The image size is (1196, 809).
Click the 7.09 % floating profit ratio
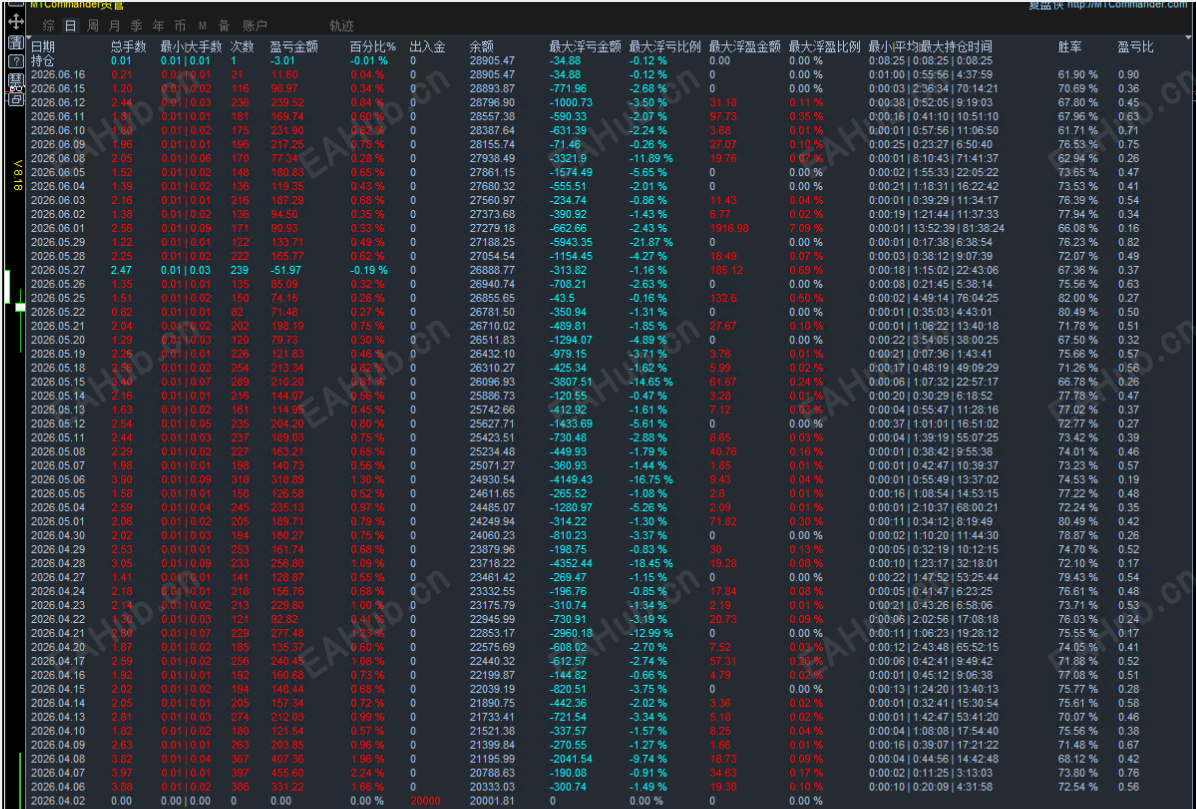[x=805, y=228]
